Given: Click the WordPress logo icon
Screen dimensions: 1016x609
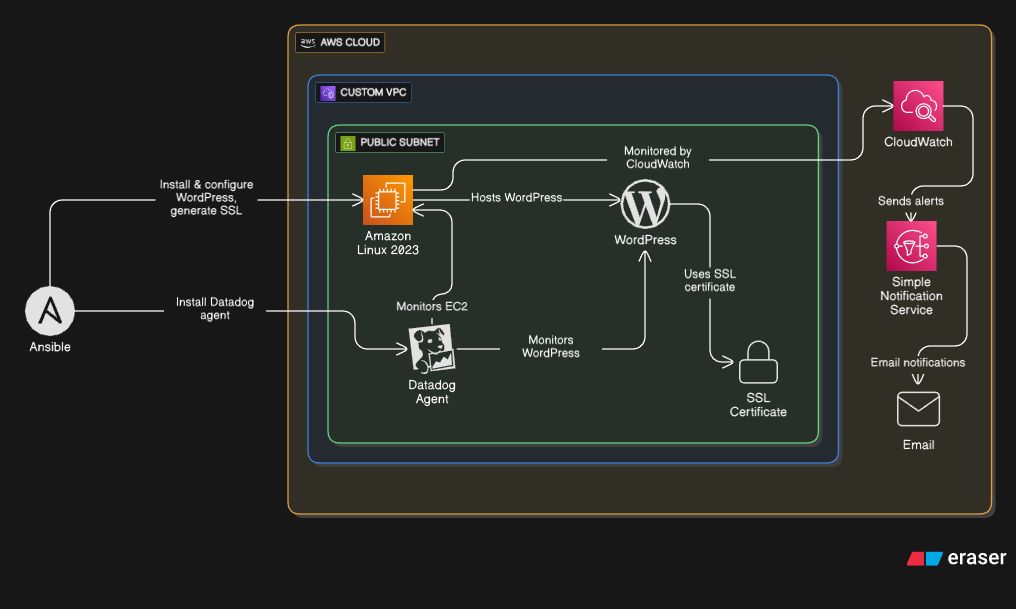Looking at the screenshot, I should click(x=645, y=204).
